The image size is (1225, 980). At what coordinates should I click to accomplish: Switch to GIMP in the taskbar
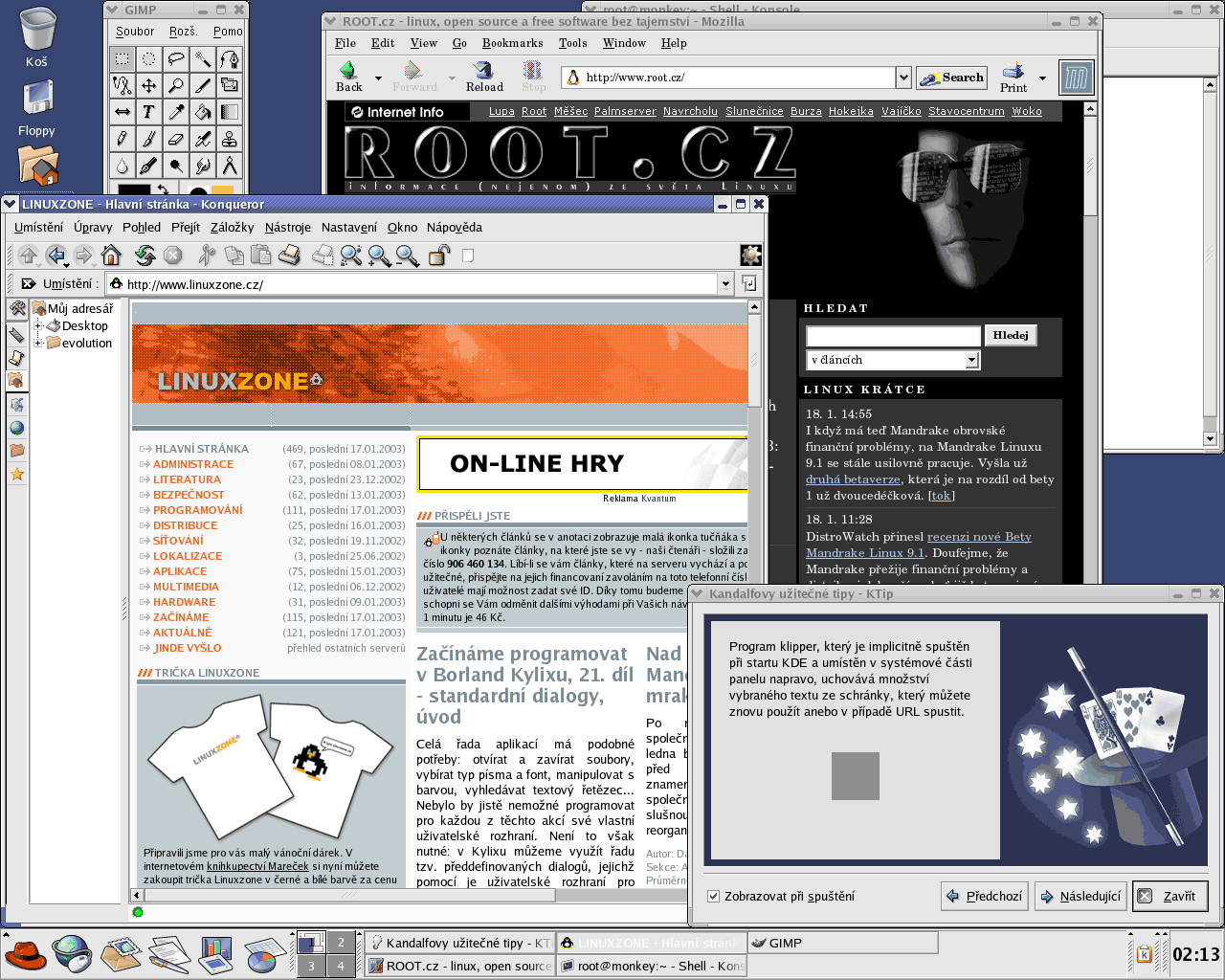click(x=841, y=943)
